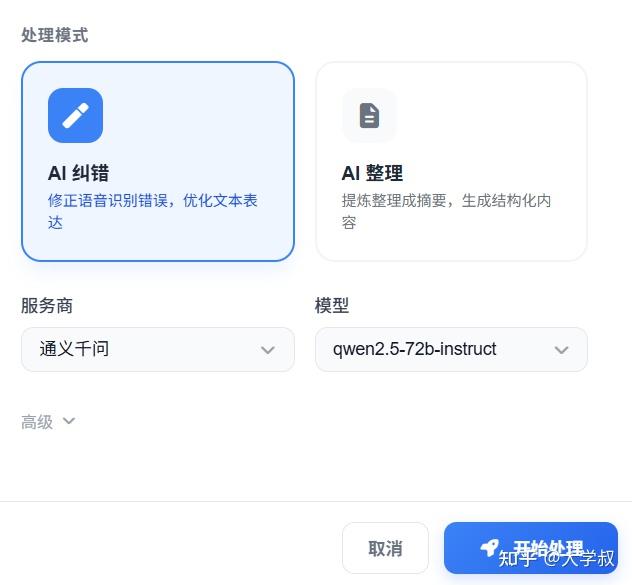
Task: Click the 处理模式 section heading
Action: pos(55,35)
